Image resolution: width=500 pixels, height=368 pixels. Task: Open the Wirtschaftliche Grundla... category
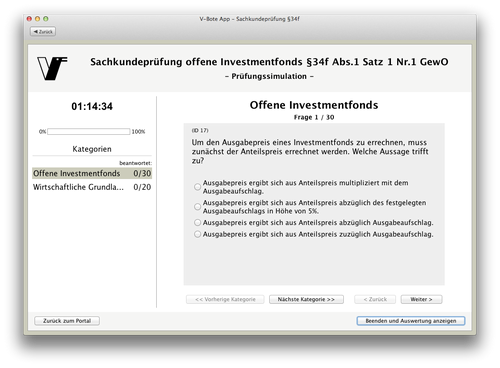[x=92, y=187]
